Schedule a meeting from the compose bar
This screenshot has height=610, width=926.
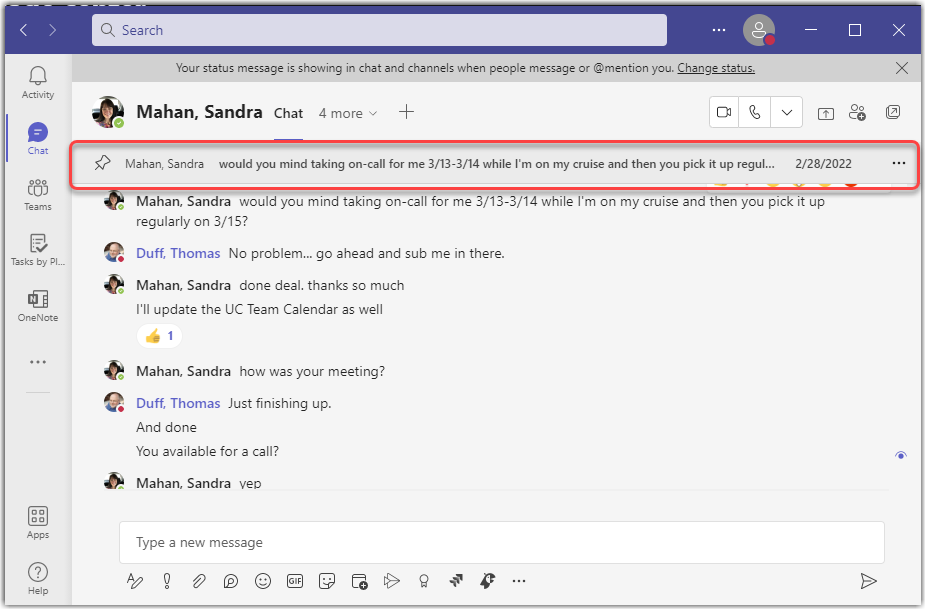[x=359, y=580]
